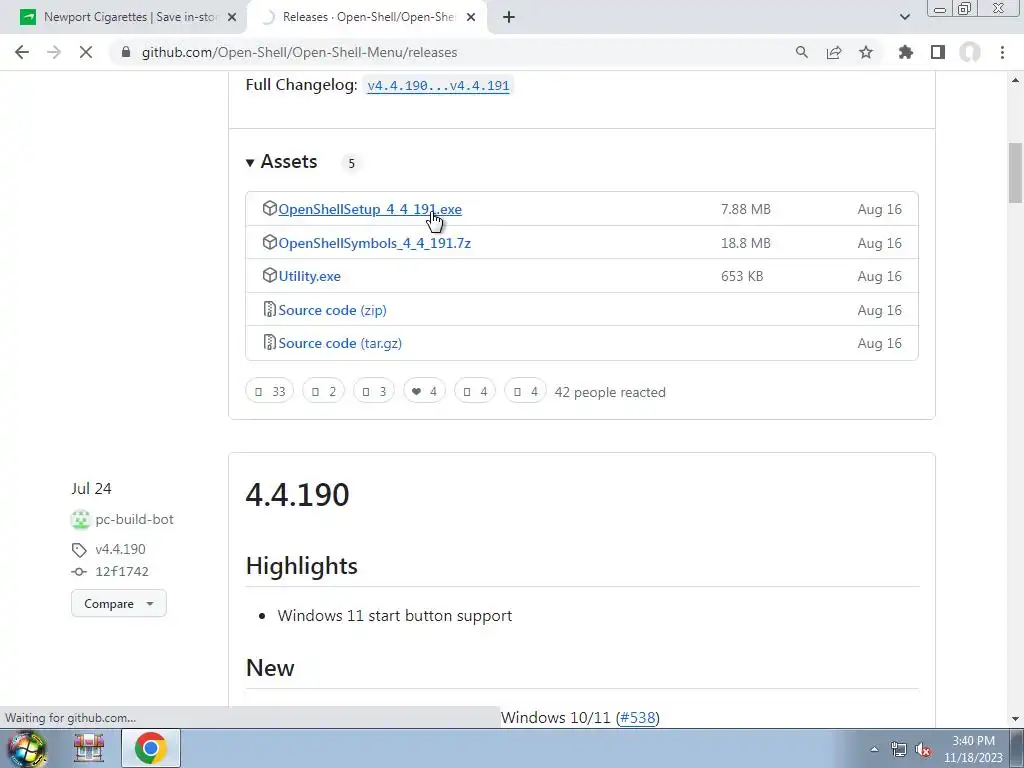Open the network tray icon
This screenshot has height=768, width=1024.
click(899, 749)
